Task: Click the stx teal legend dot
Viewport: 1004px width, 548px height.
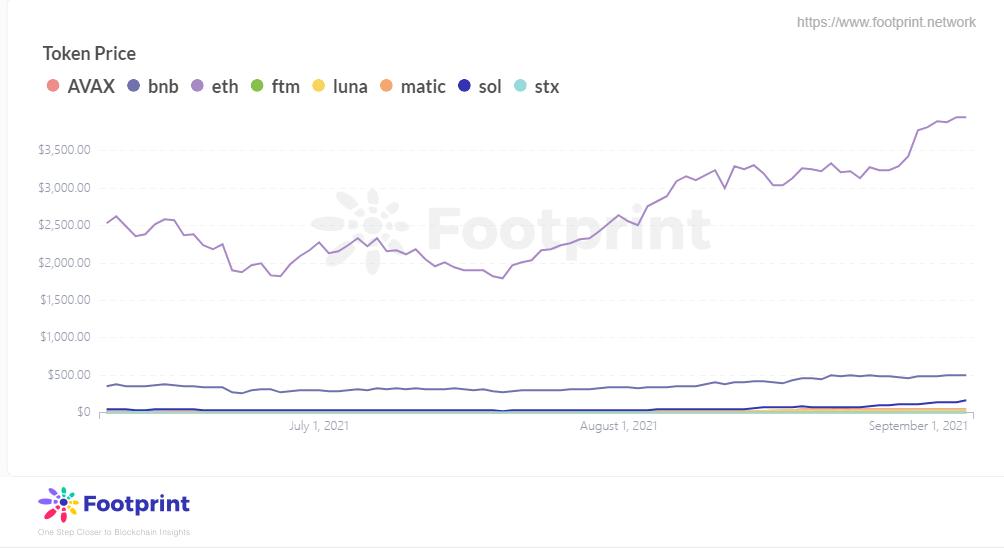Action: [520, 86]
